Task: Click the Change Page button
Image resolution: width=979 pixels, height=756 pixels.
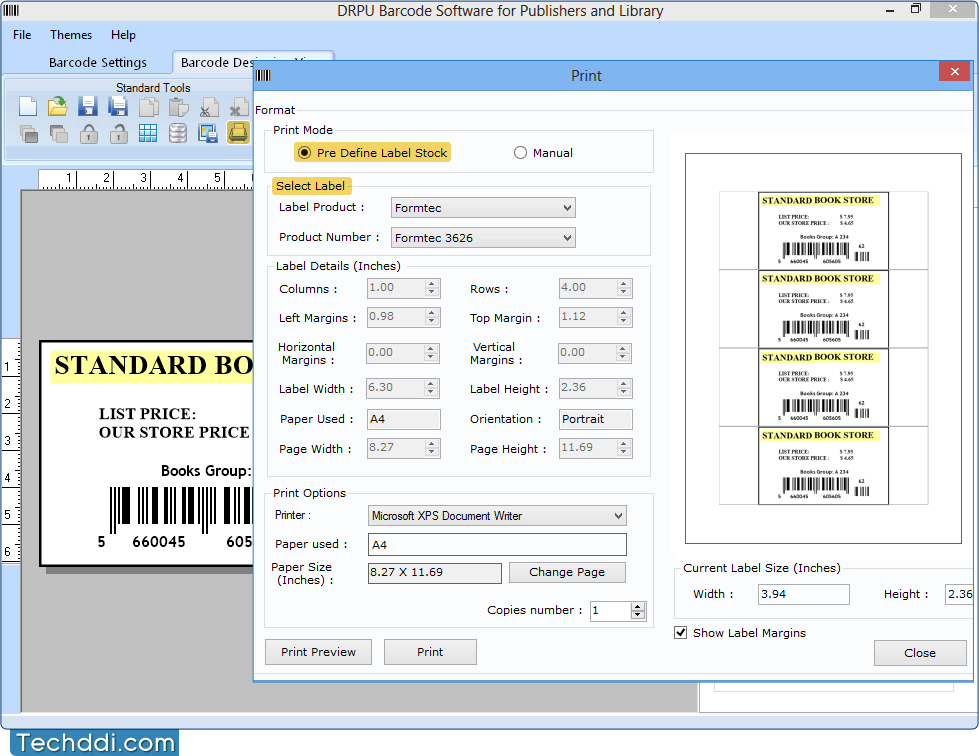Action: (x=567, y=572)
